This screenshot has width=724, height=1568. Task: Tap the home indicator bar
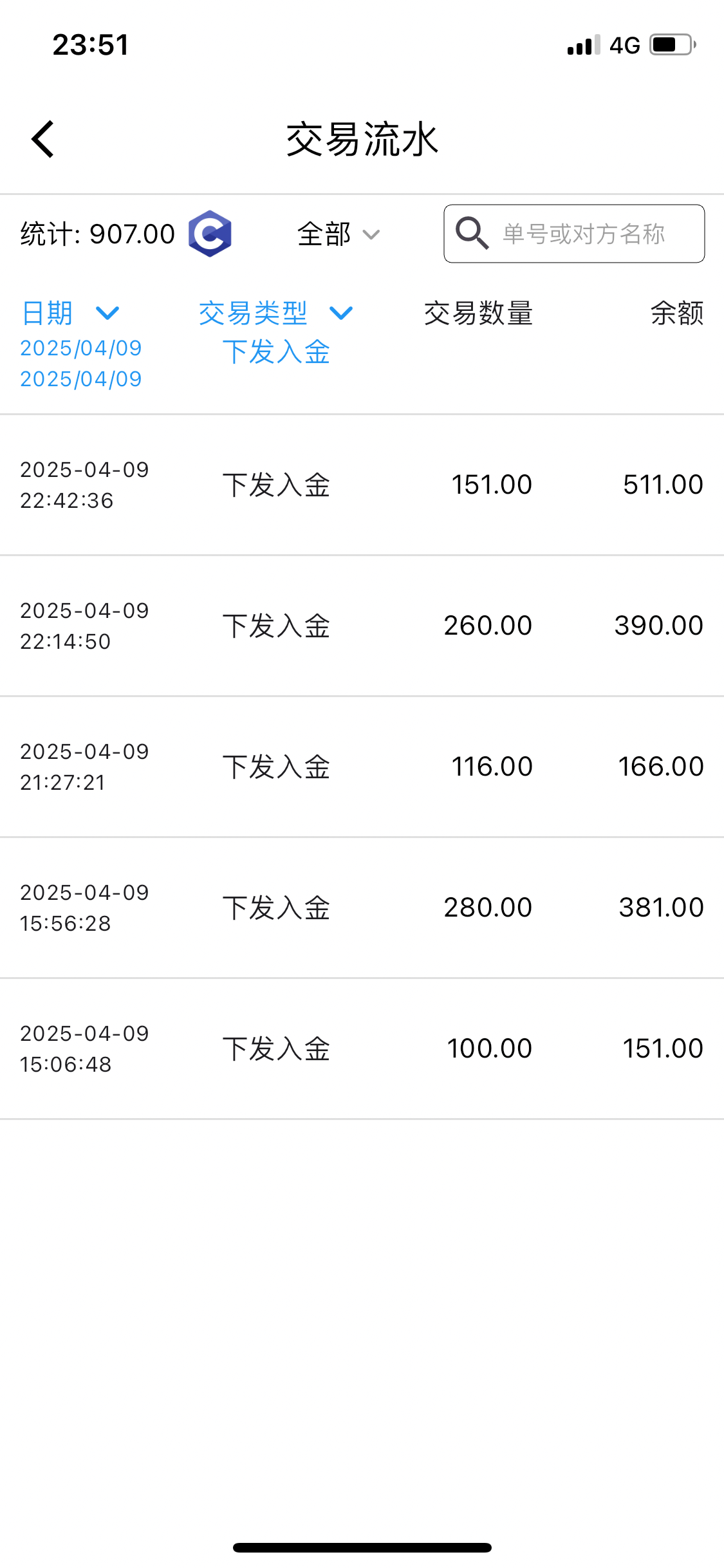coord(362,1547)
